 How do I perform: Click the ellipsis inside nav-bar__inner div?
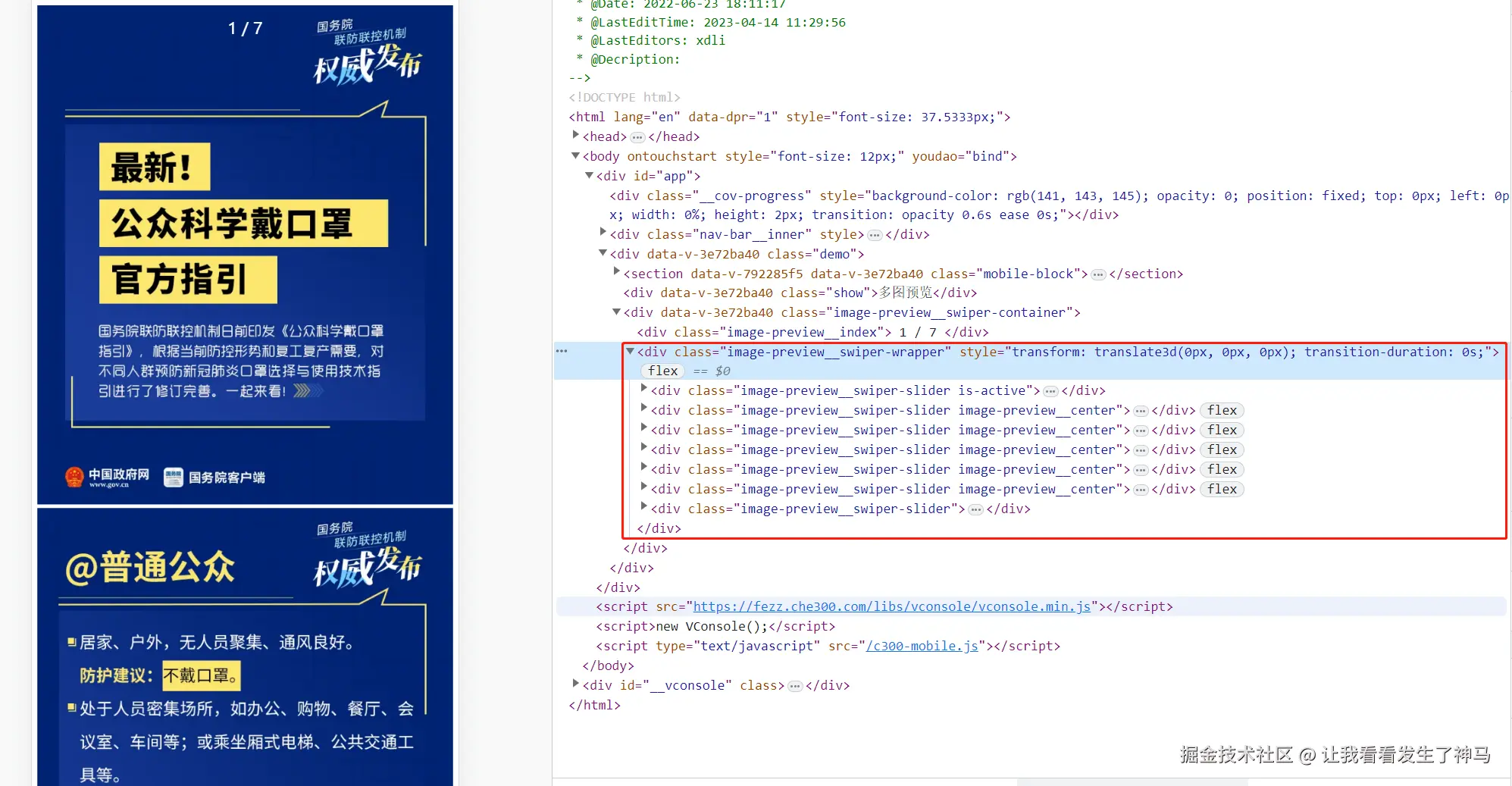pyautogui.click(x=875, y=235)
